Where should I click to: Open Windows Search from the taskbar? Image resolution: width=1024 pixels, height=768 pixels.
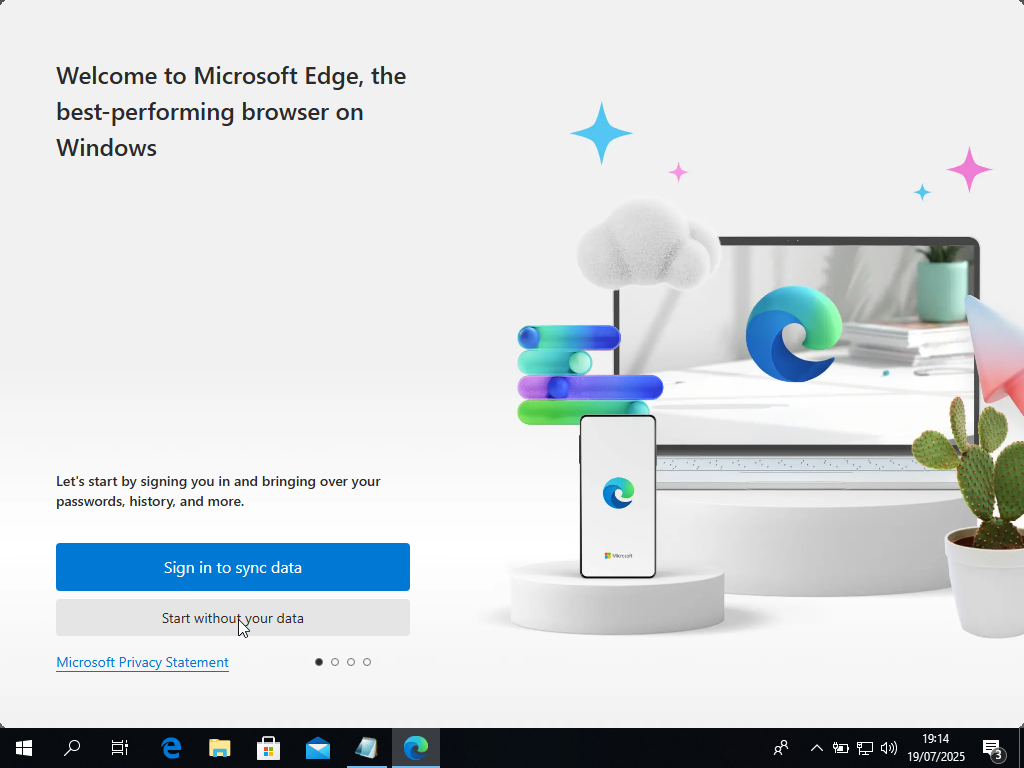[71, 747]
